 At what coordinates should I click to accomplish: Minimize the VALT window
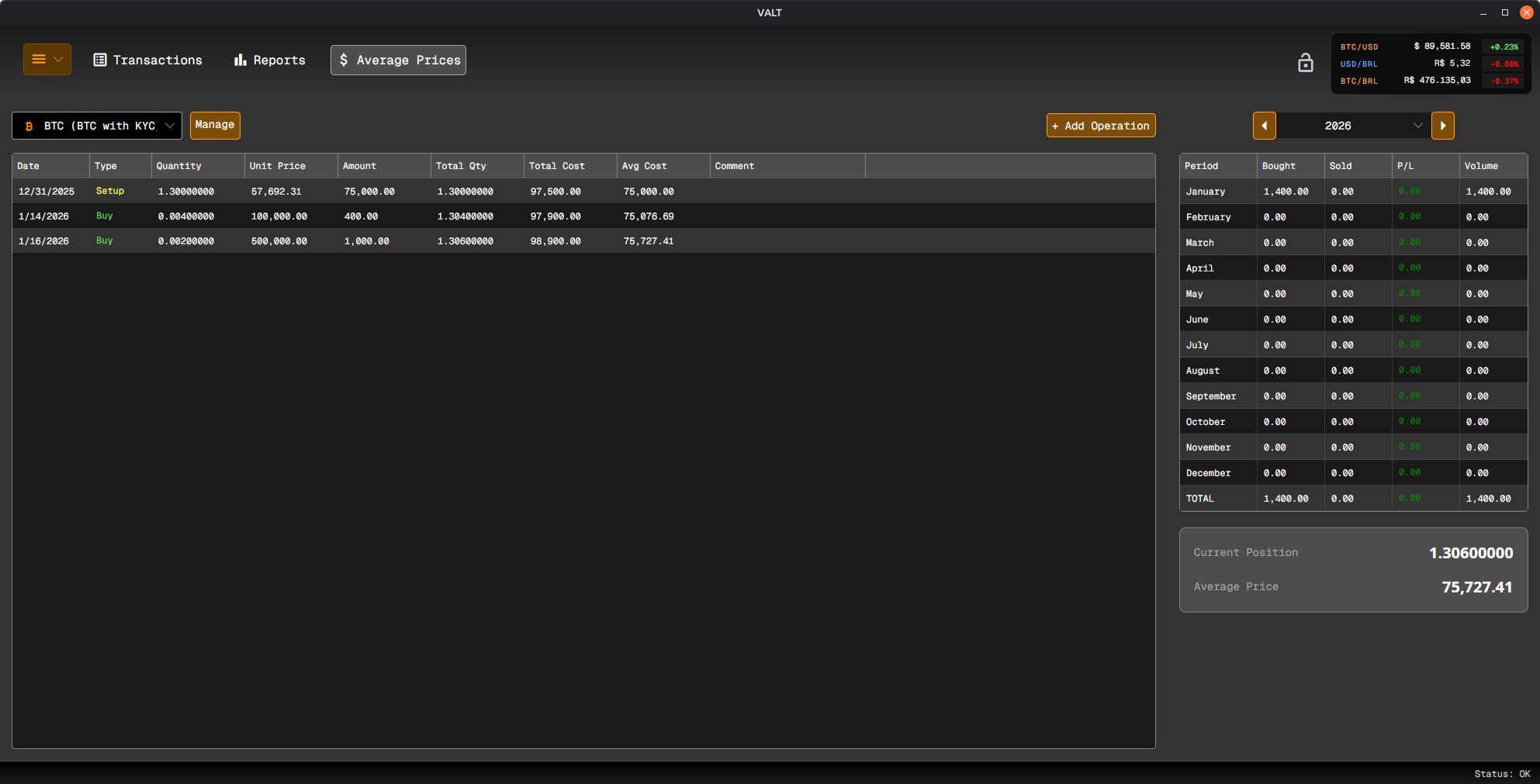click(x=1483, y=12)
